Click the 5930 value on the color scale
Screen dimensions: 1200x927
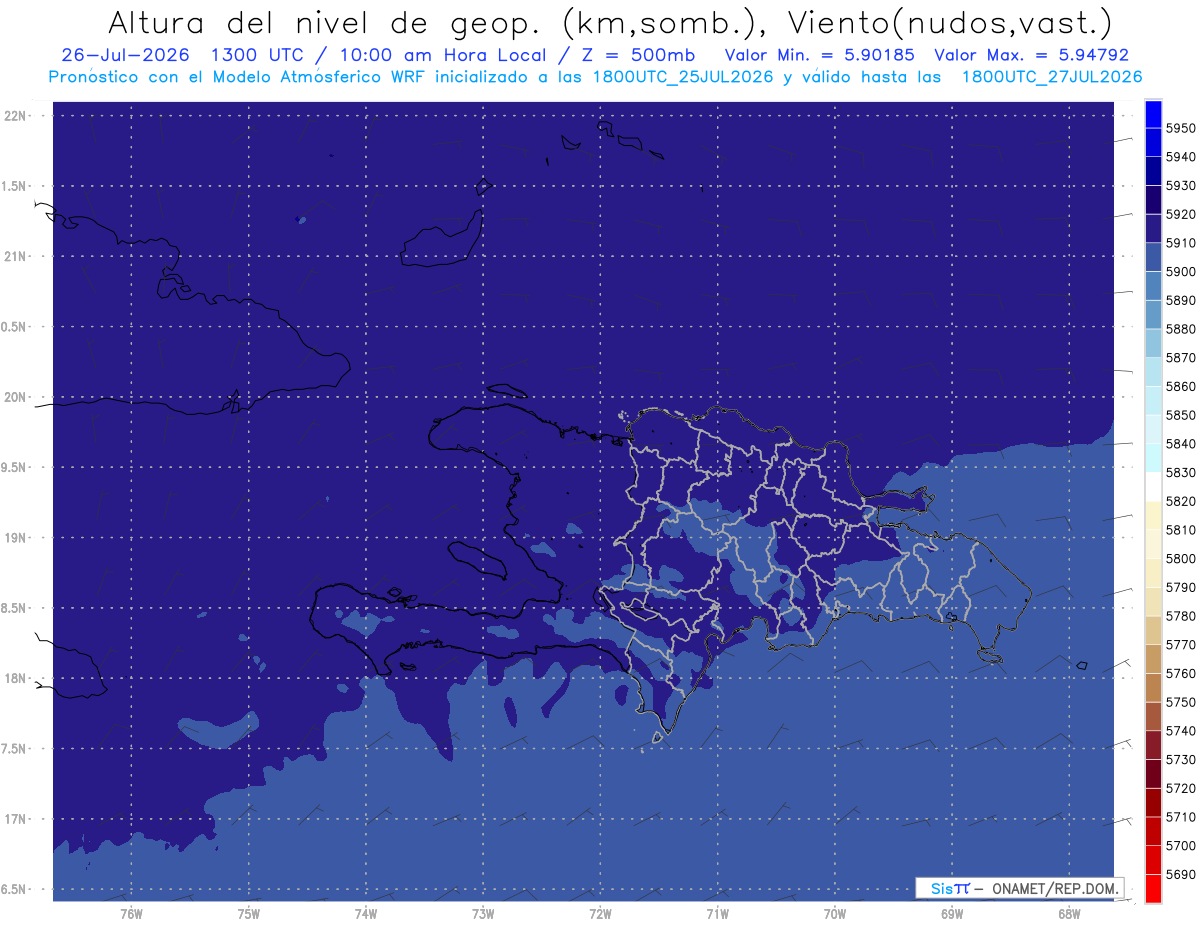[1180, 186]
